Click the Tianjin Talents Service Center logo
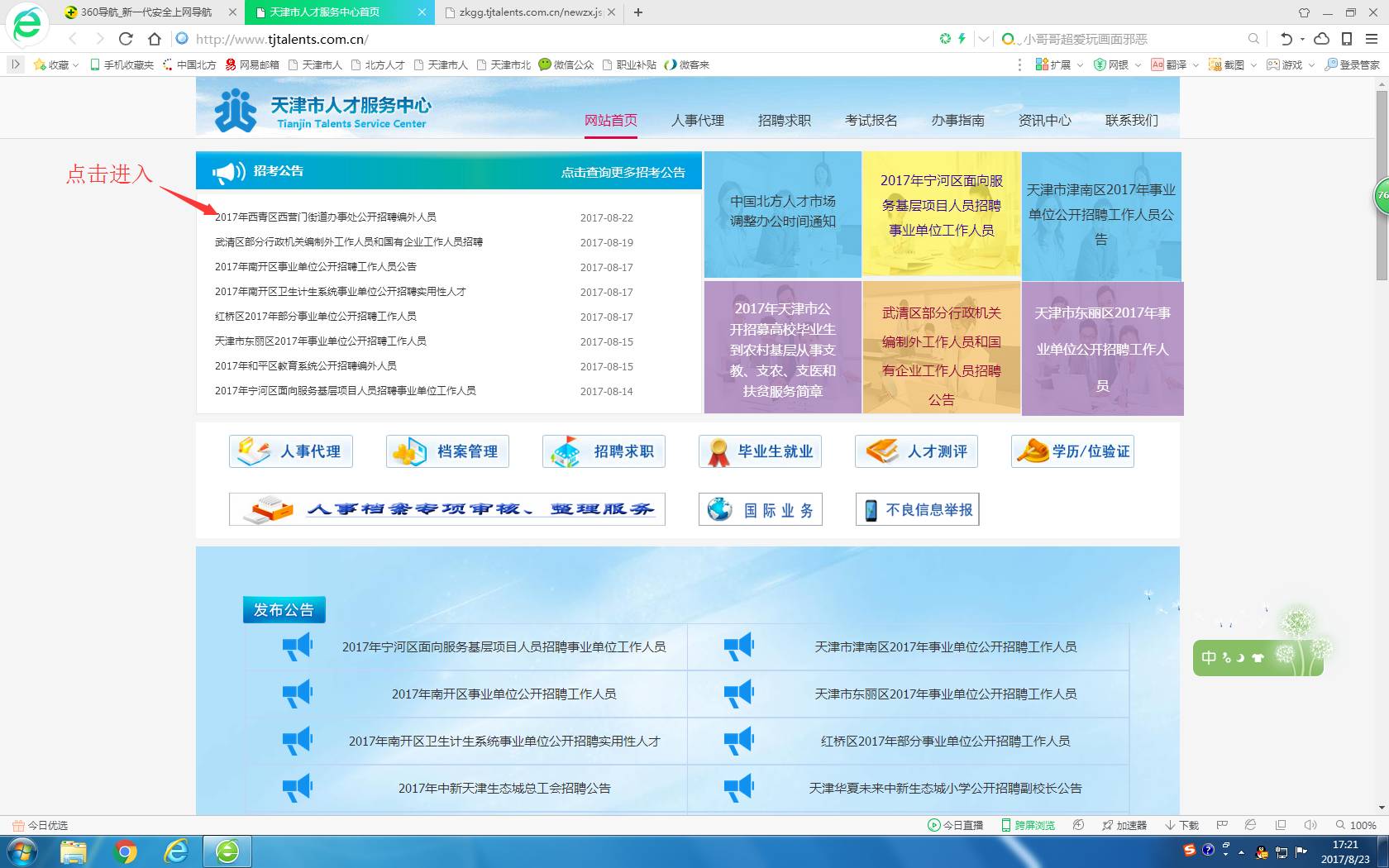 pos(322,111)
